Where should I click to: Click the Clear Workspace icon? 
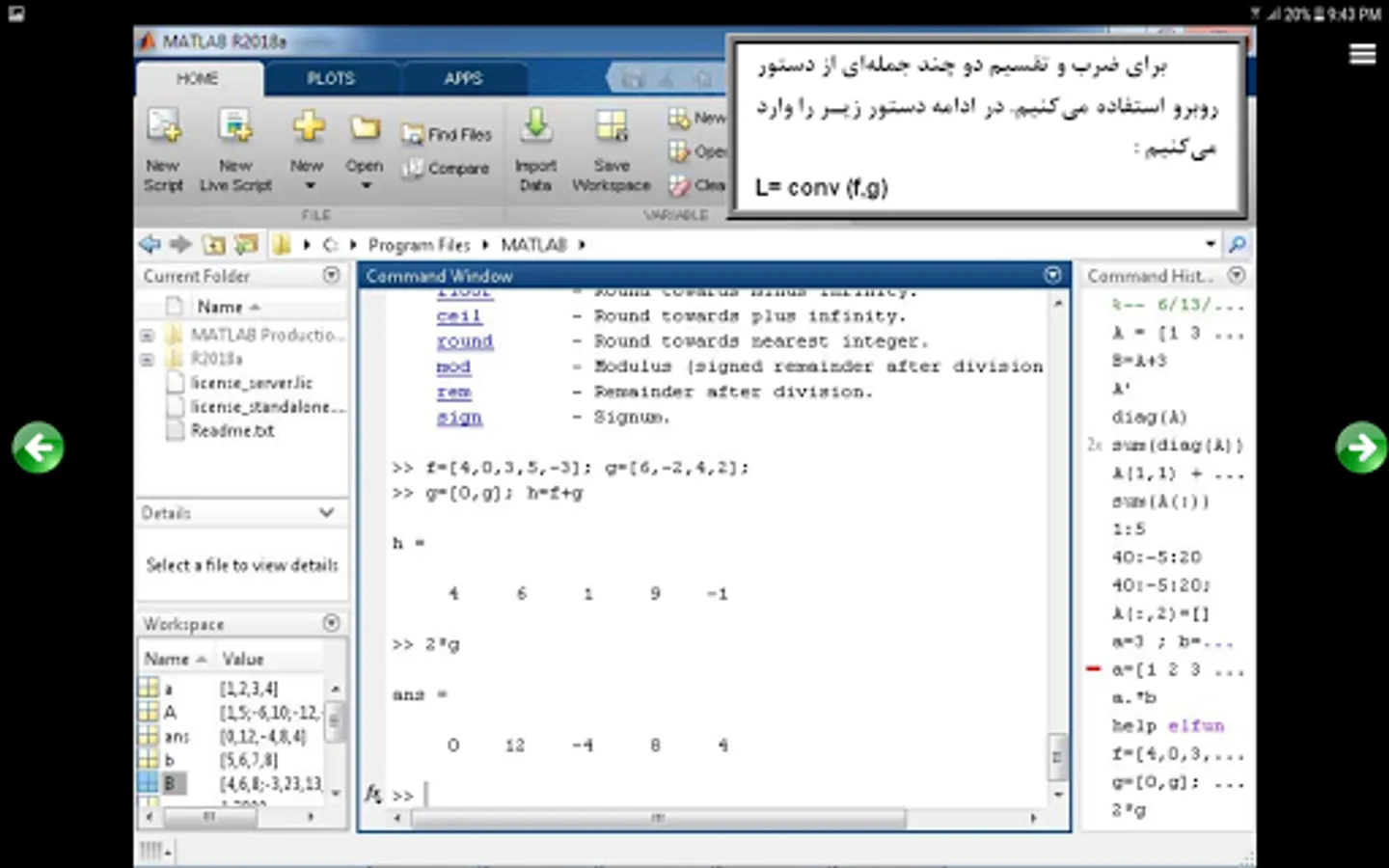(679, 185)
